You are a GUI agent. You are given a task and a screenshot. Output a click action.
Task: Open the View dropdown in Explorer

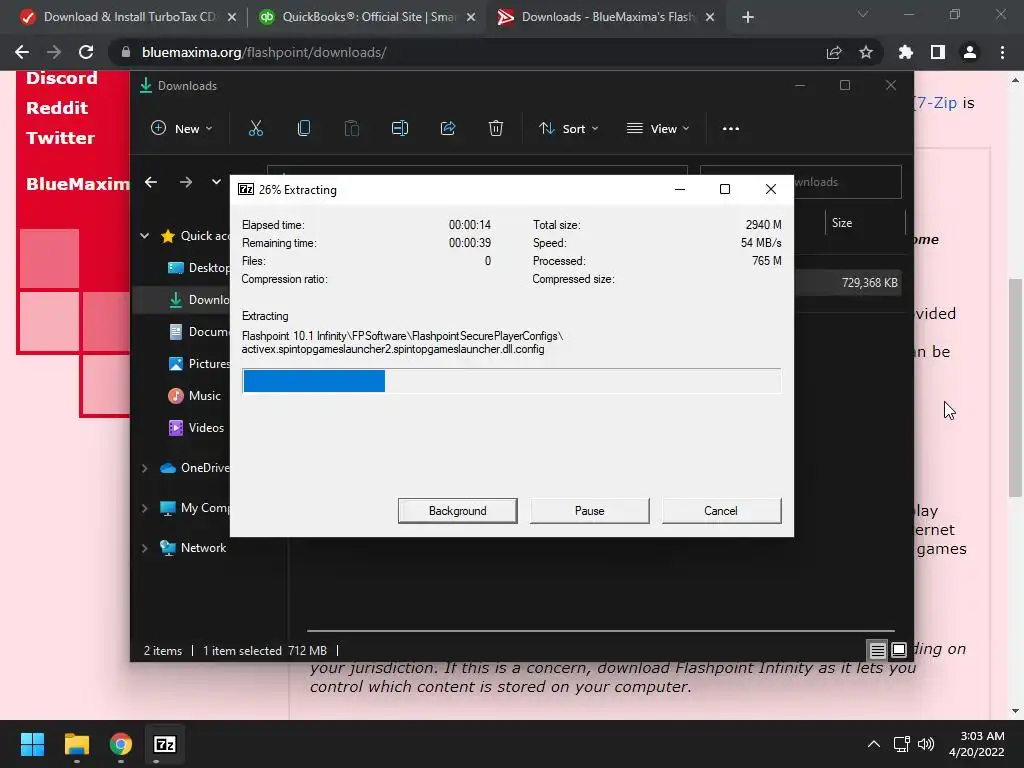[658, 129]
